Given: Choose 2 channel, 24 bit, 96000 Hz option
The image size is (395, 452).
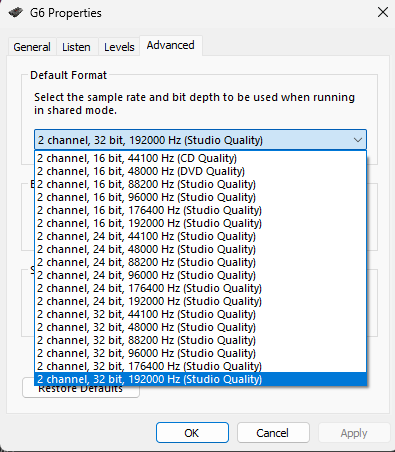Looking at the screenshot, I should (x=200, y=275).
